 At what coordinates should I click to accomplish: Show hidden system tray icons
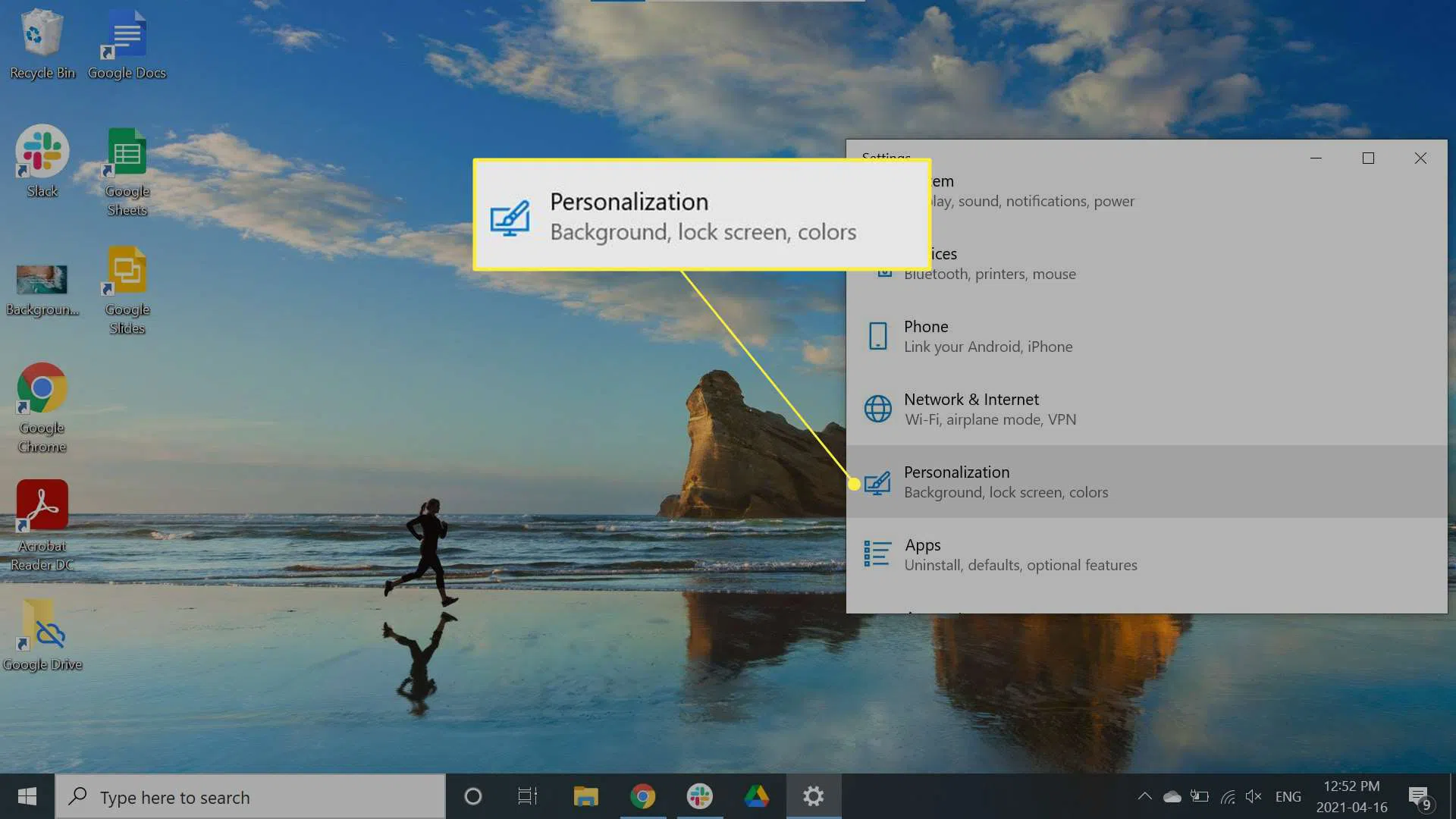pos(1144,796)
